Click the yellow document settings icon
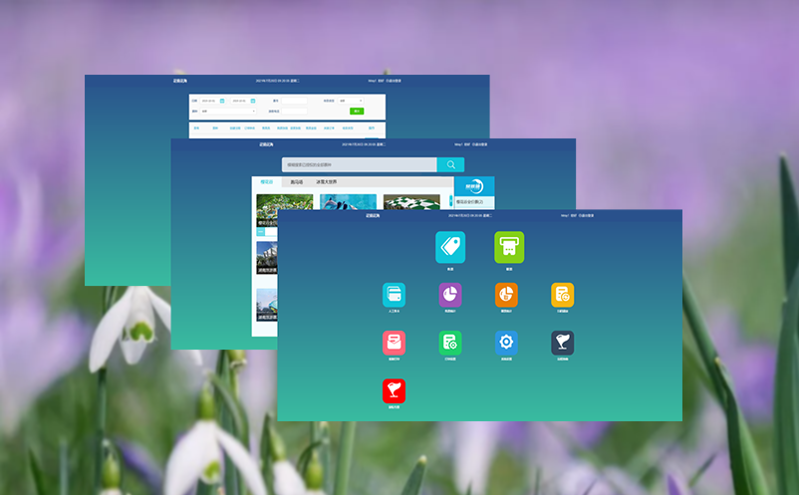 (x=562, y=294)
